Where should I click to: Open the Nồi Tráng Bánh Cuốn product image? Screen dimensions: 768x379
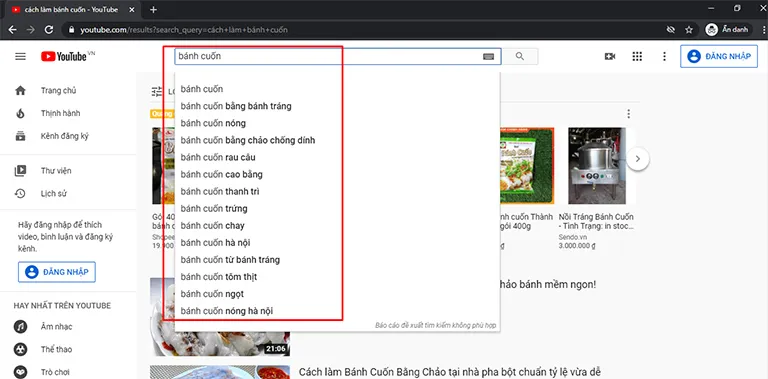coord(597,166)
